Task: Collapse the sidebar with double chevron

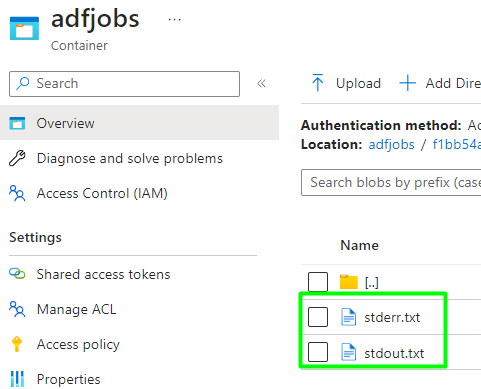Action: pos(261,83)
